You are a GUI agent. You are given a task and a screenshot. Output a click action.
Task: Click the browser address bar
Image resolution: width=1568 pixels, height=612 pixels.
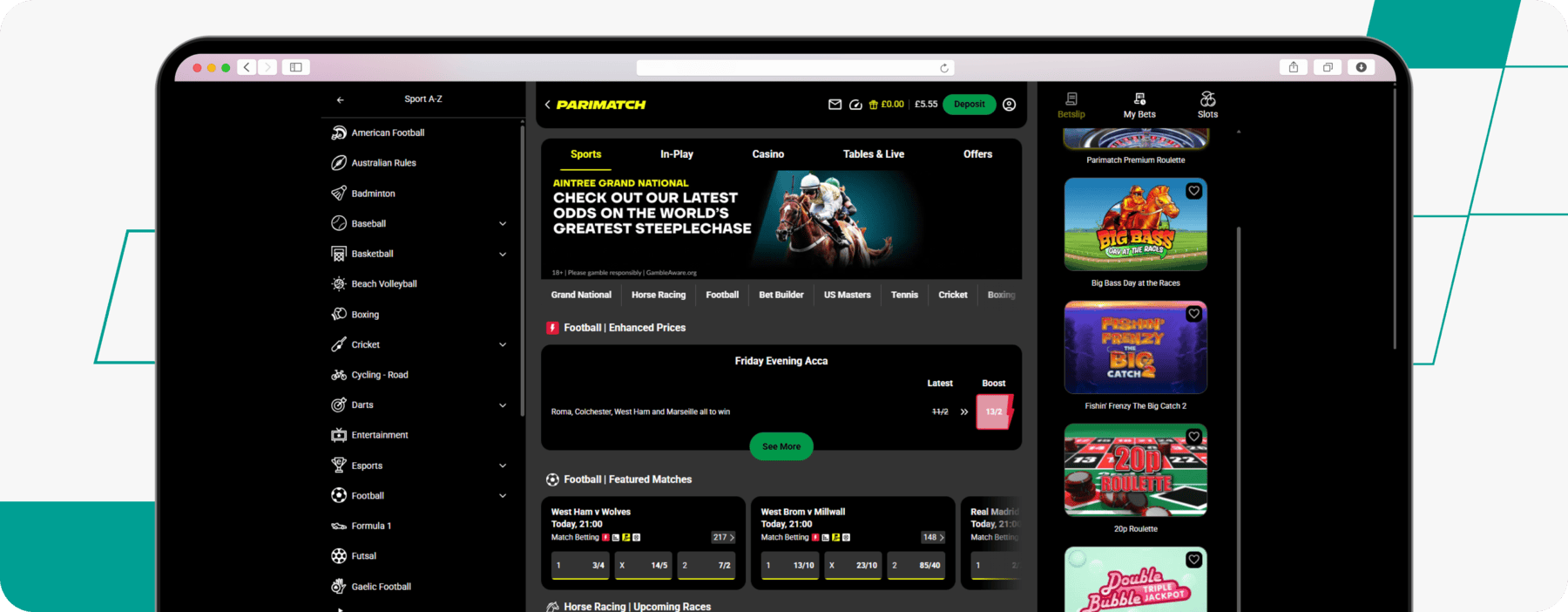[x=795, y=68]
